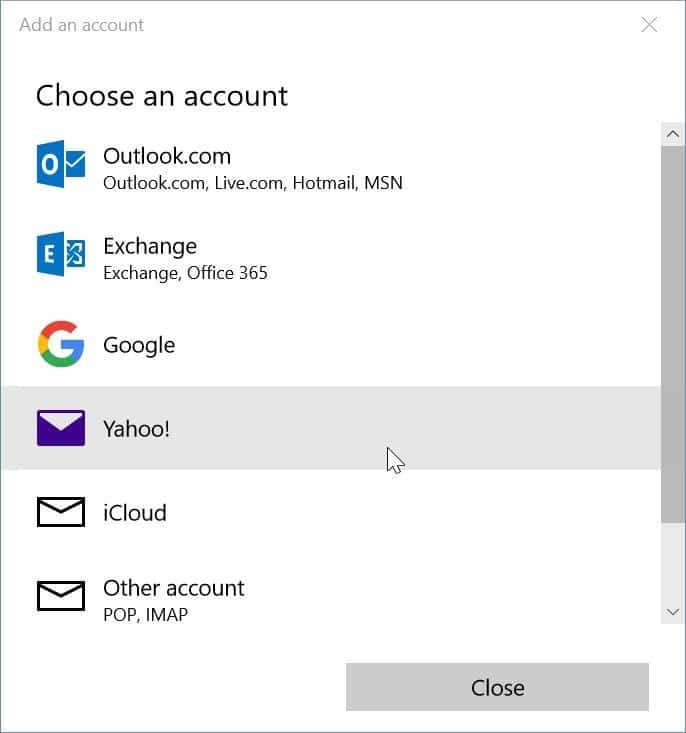Click the scrollbar track below the thumb
Viewport: 686px width, 733px height.
pyautogui.click(x=673, y=561)
